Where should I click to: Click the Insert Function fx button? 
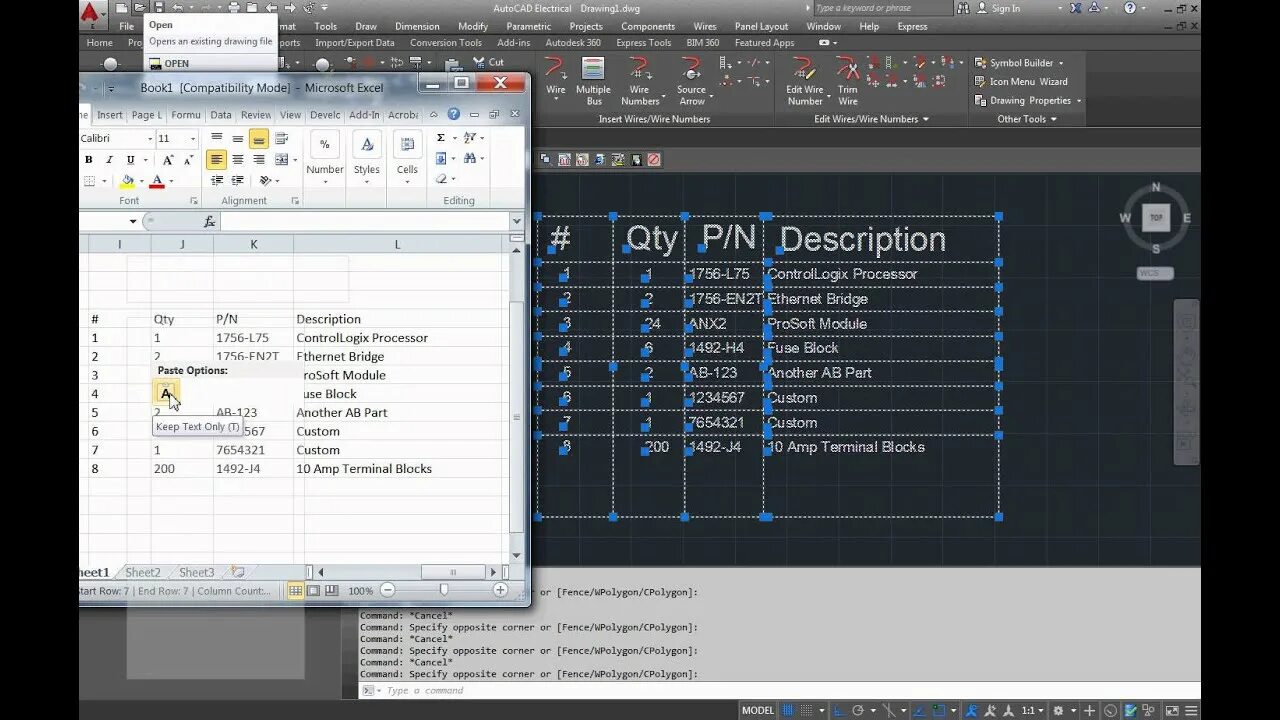(210, 222)
